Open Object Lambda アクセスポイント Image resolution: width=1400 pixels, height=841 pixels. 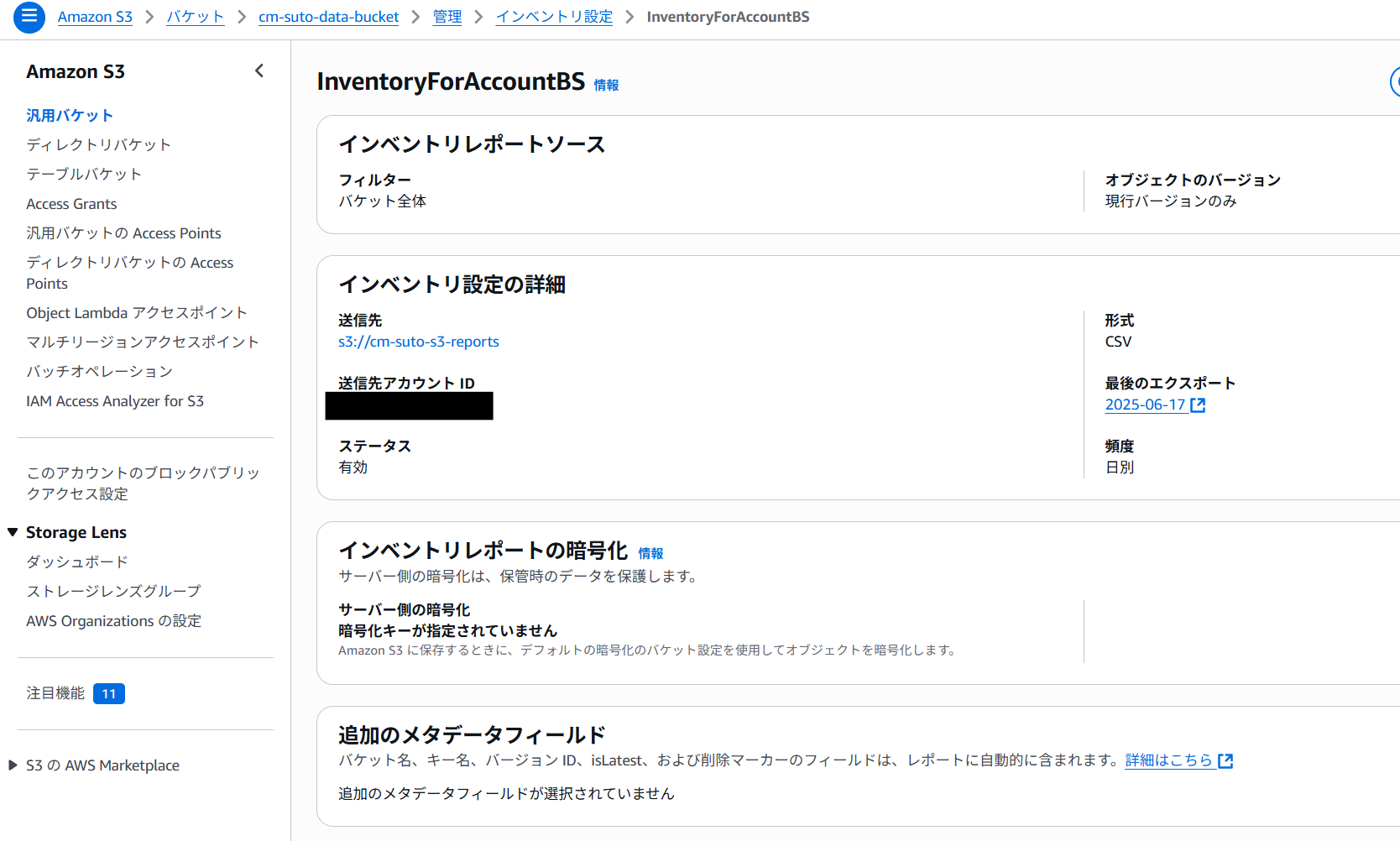point(137,313)
